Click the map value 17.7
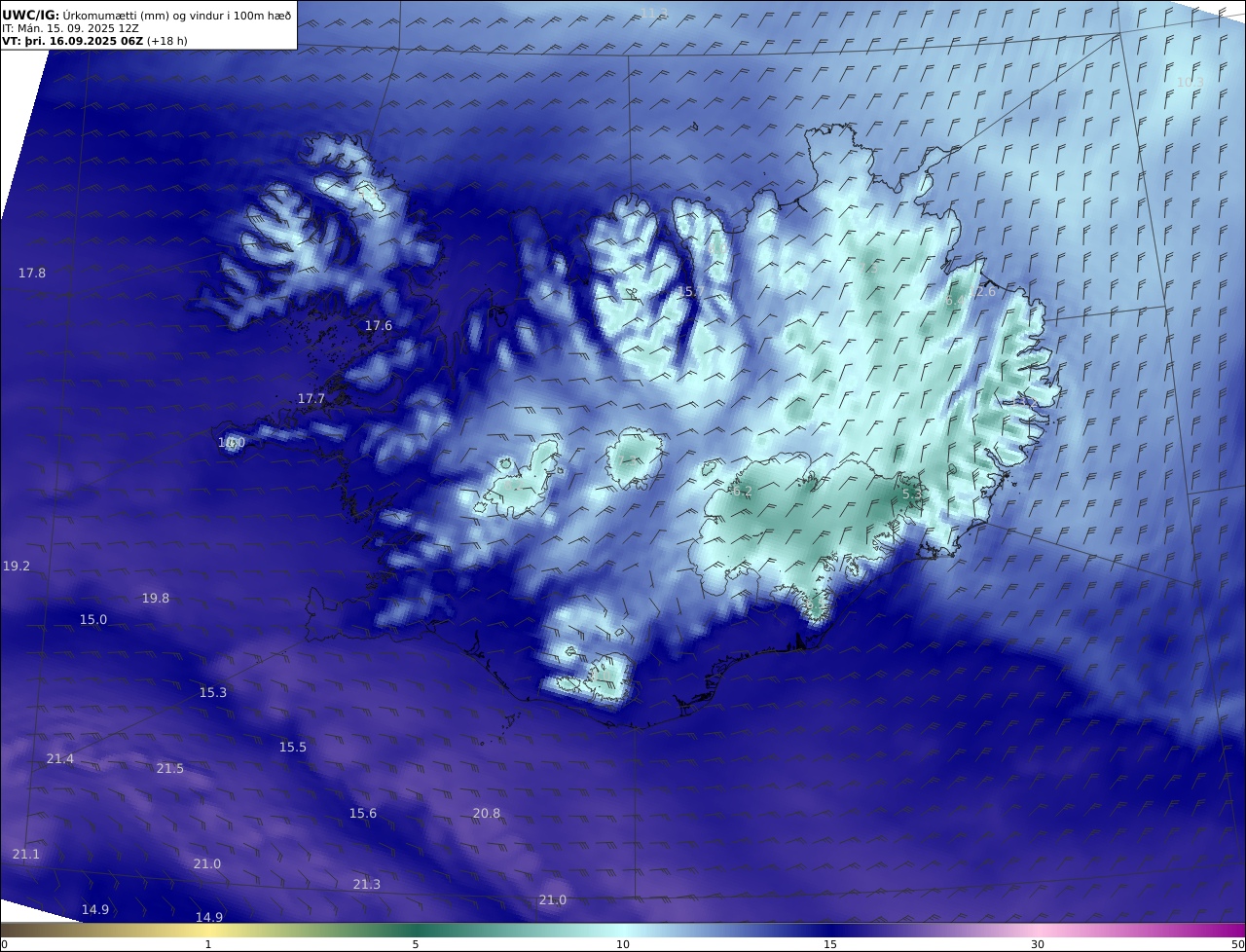 click(311, 399)
